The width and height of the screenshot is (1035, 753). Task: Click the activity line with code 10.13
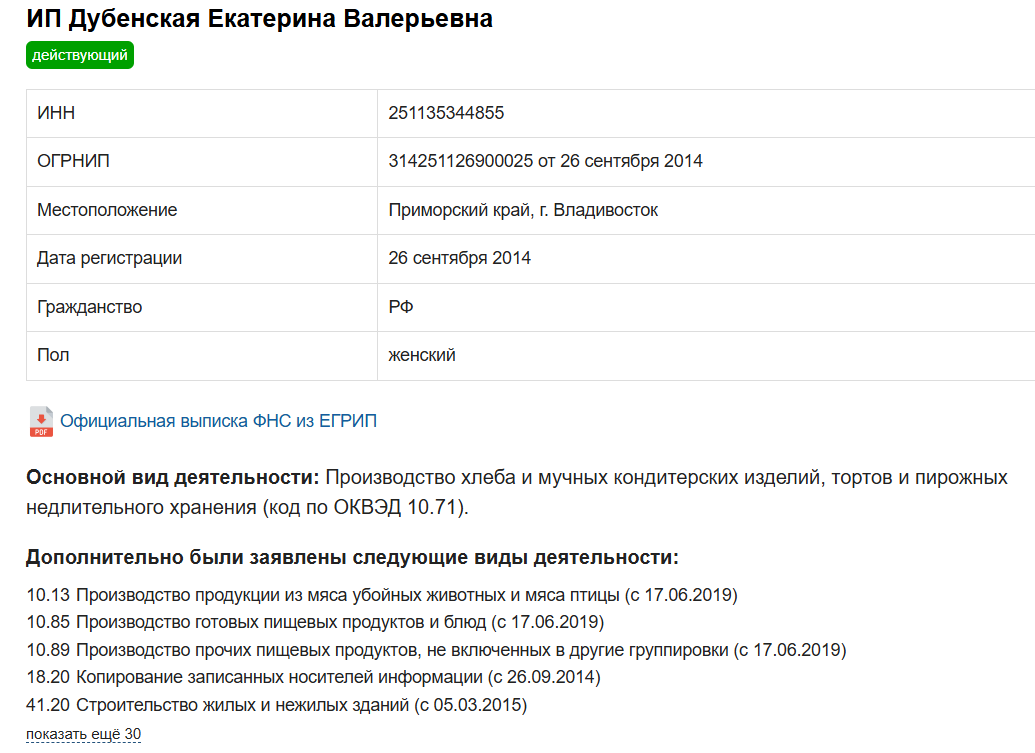381,596
